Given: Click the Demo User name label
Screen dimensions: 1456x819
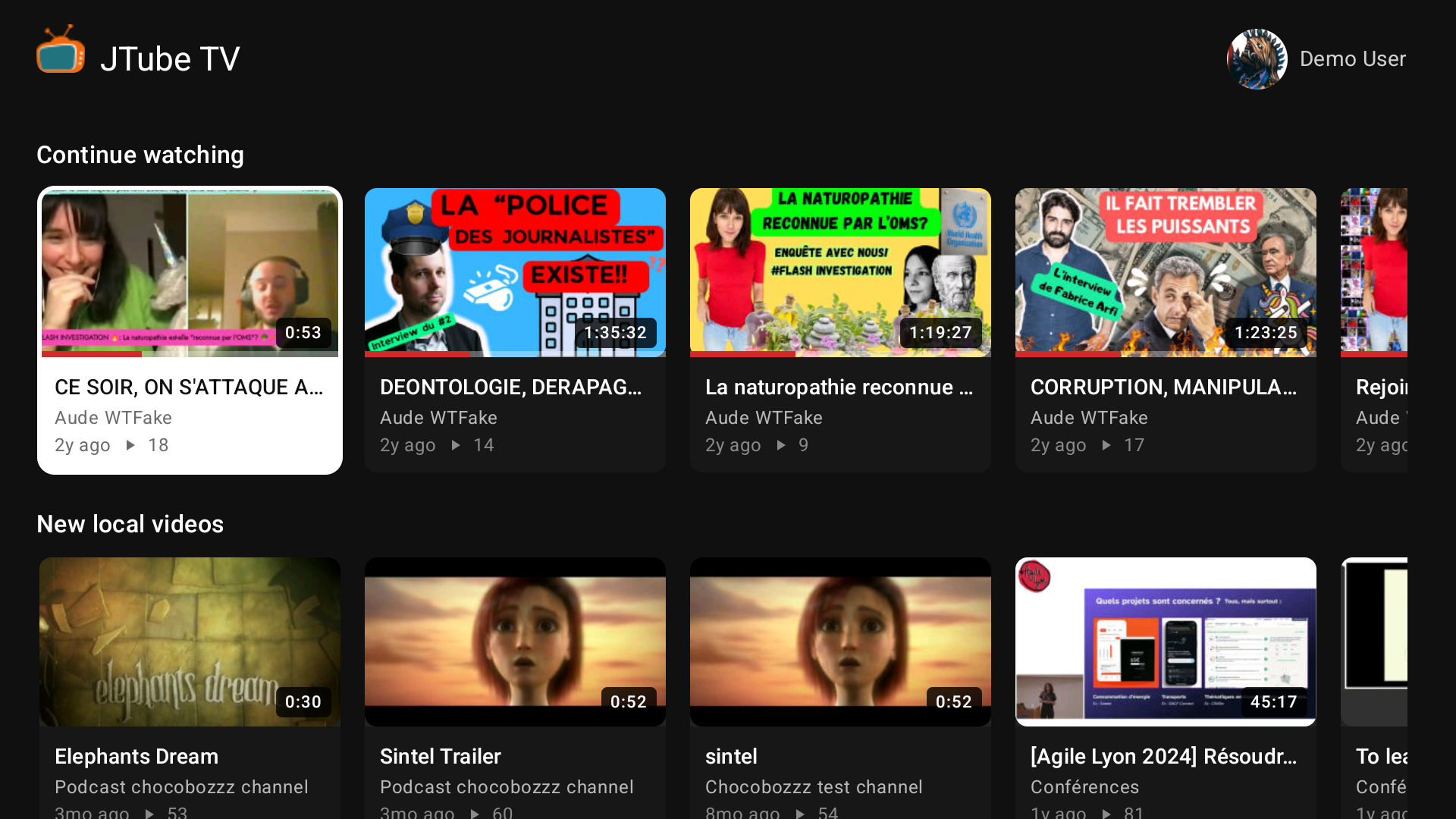Looking at the screenshot, I should [1353, 59].
